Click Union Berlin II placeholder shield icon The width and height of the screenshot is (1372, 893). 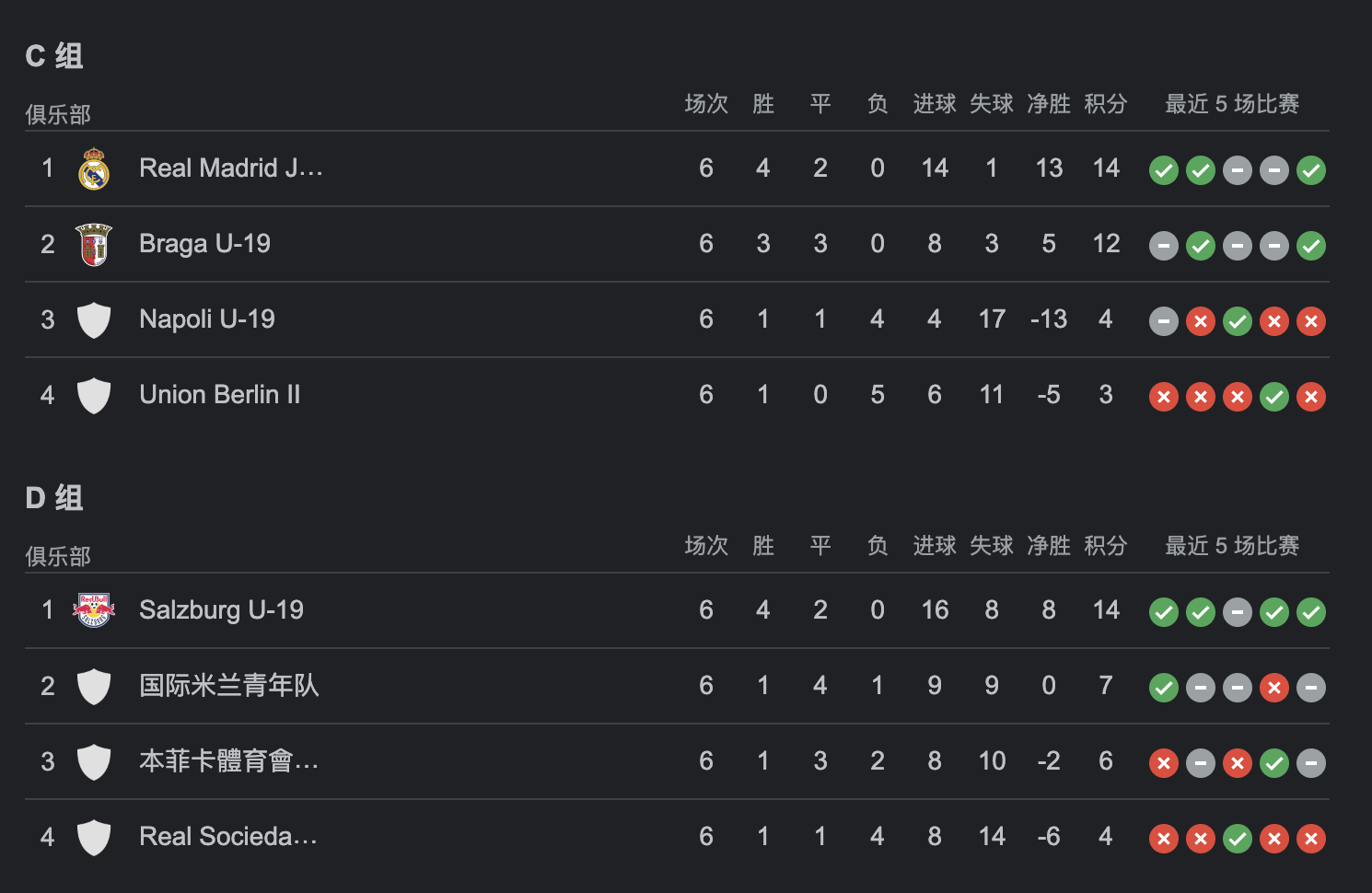pyautogui.click(x=94, y=396)
